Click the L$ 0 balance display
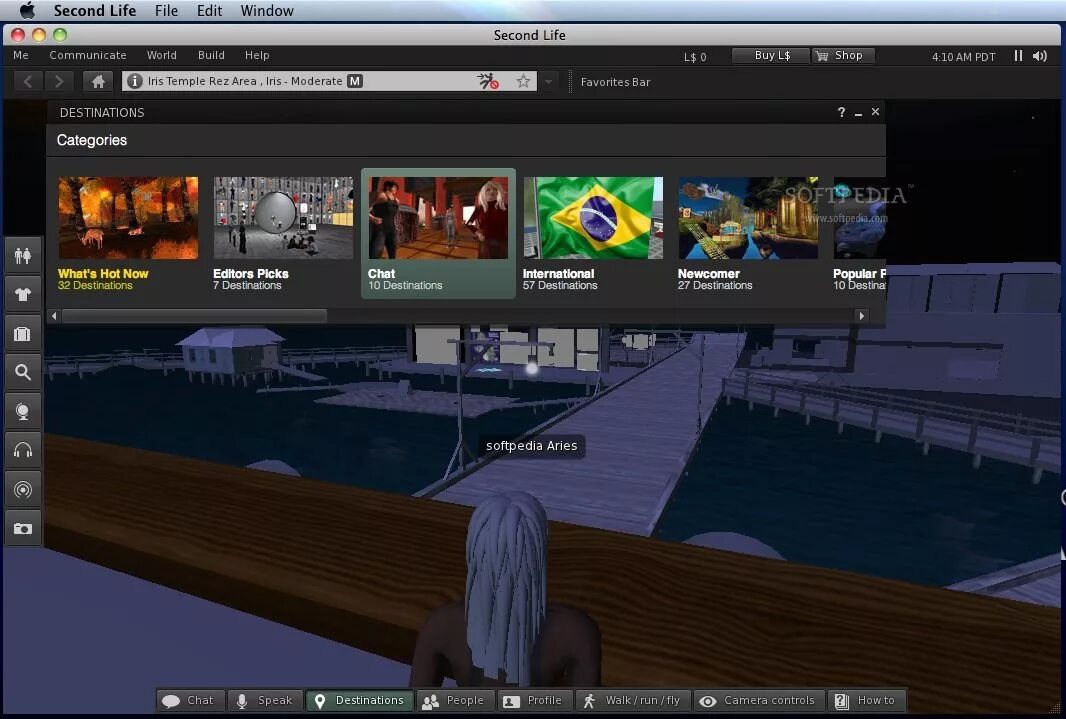 [695, 57]
